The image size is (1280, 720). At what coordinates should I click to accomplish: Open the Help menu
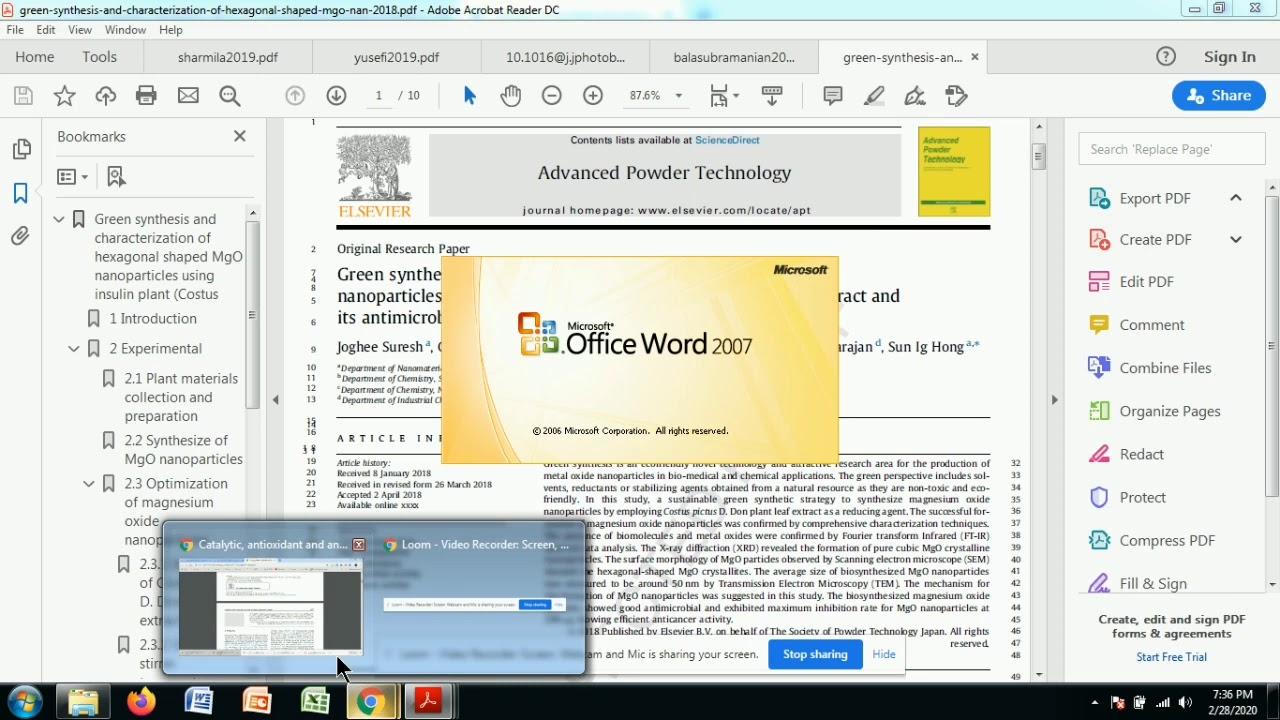(x=171, y=30)
